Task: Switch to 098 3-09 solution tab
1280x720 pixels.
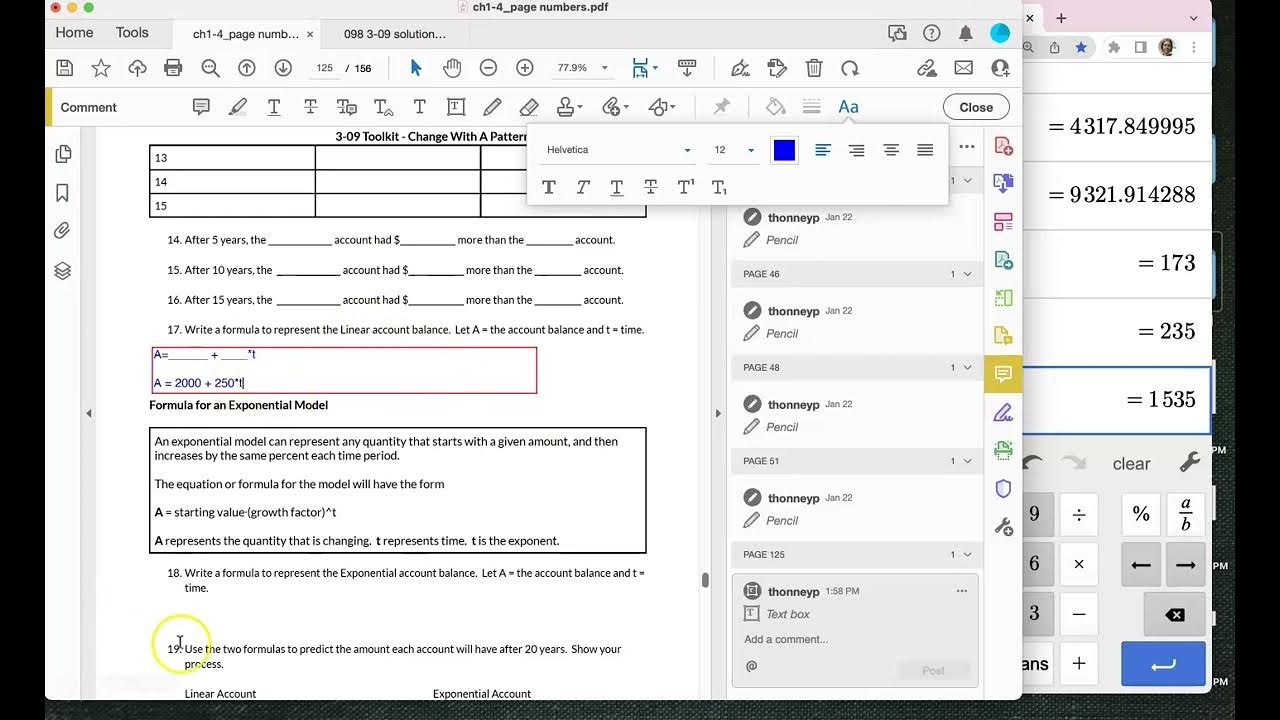Action: 395,34
